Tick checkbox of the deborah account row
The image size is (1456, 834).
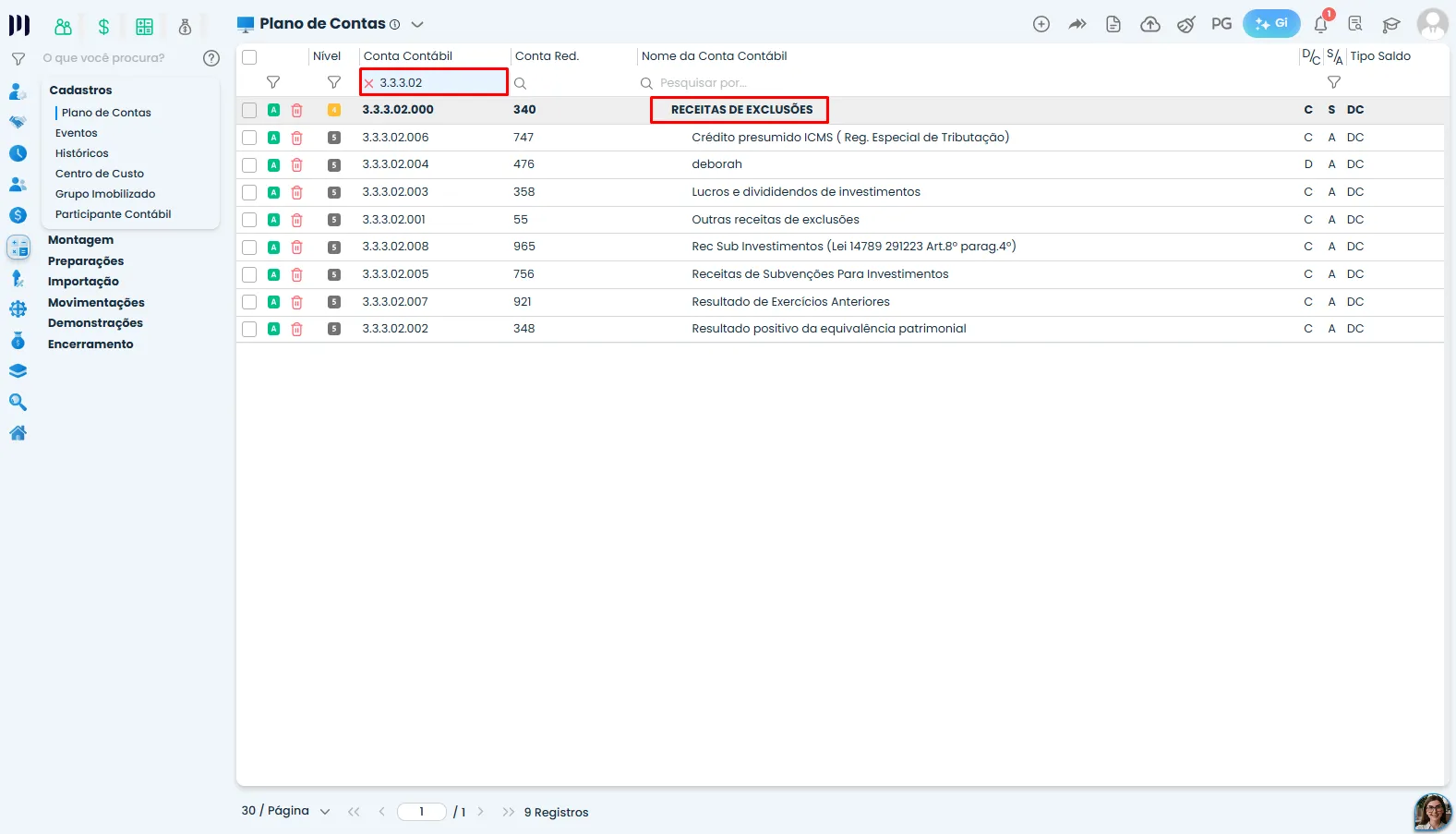(x=249, y=165)
